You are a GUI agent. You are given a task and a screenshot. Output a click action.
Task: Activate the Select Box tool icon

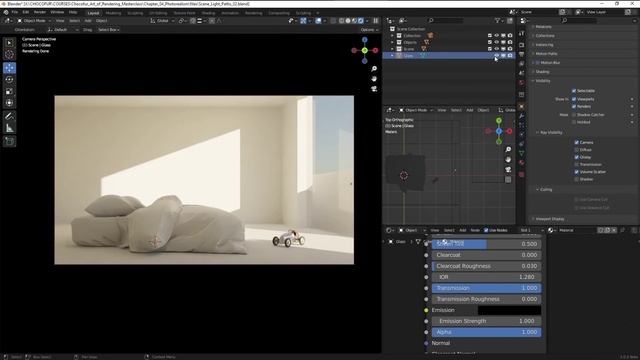tap(9, 43)
